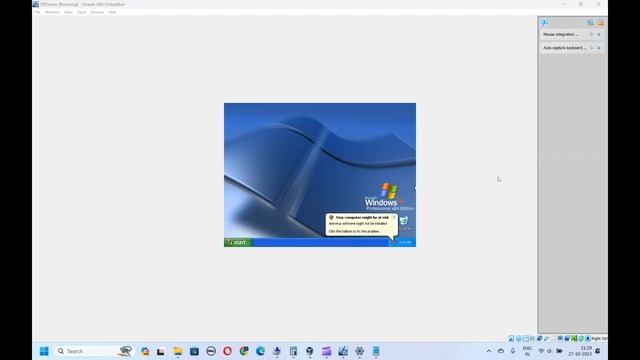Click the battery tray icon

(x=559, y=351)
